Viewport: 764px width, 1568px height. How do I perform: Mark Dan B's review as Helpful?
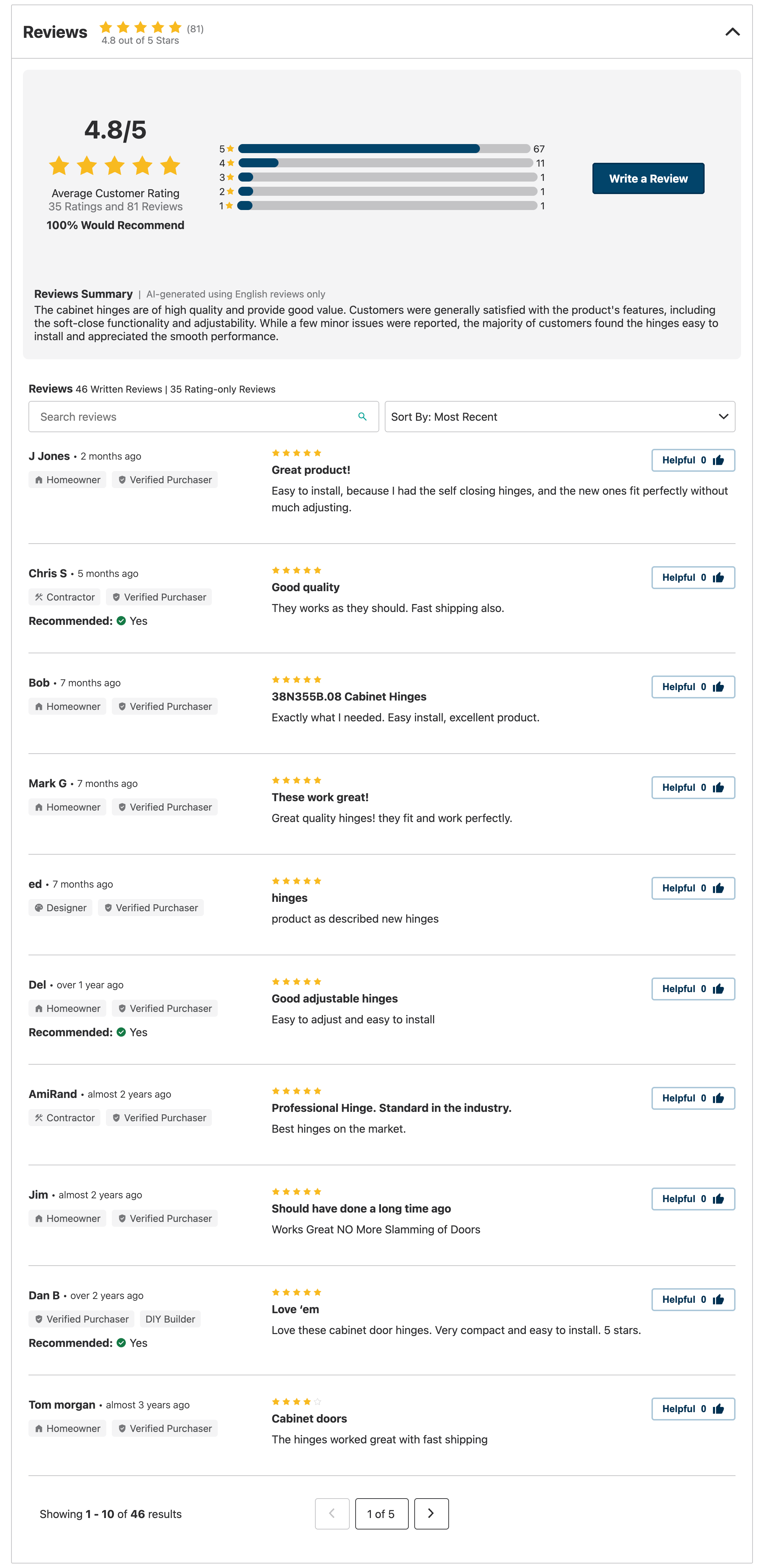tap(692, 1300)
